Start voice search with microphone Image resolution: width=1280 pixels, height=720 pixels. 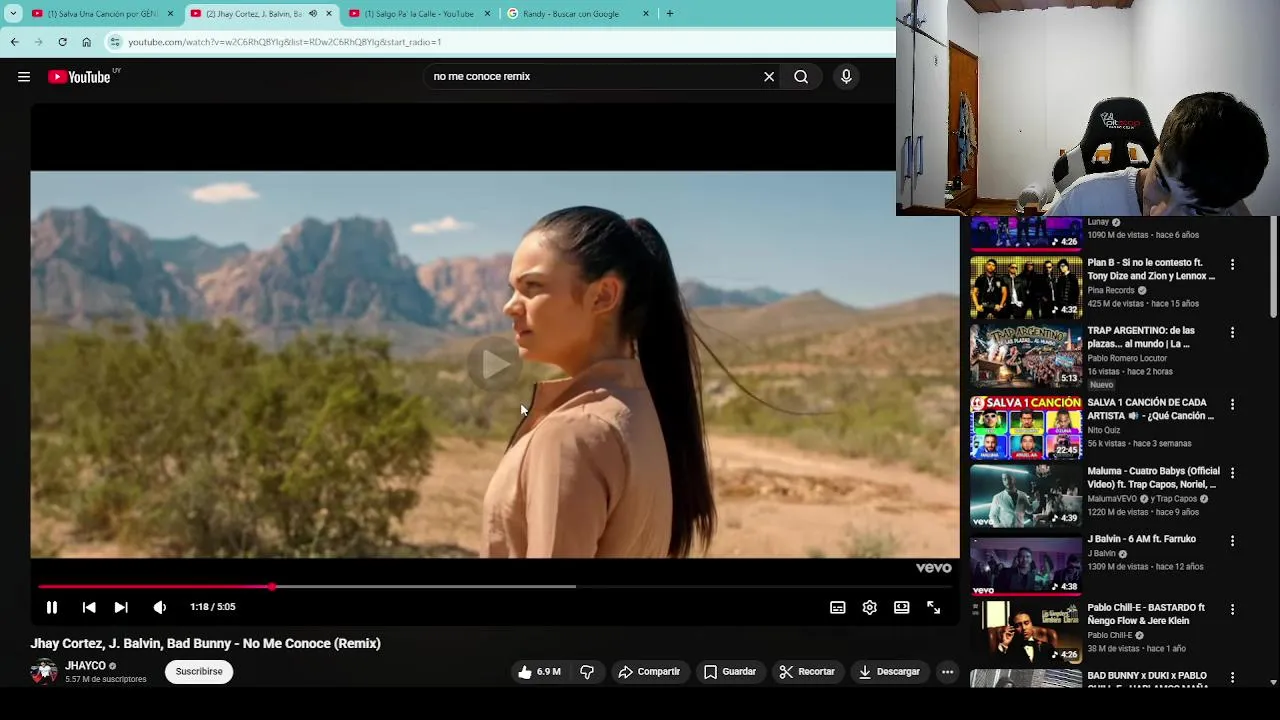coord(846,77)
